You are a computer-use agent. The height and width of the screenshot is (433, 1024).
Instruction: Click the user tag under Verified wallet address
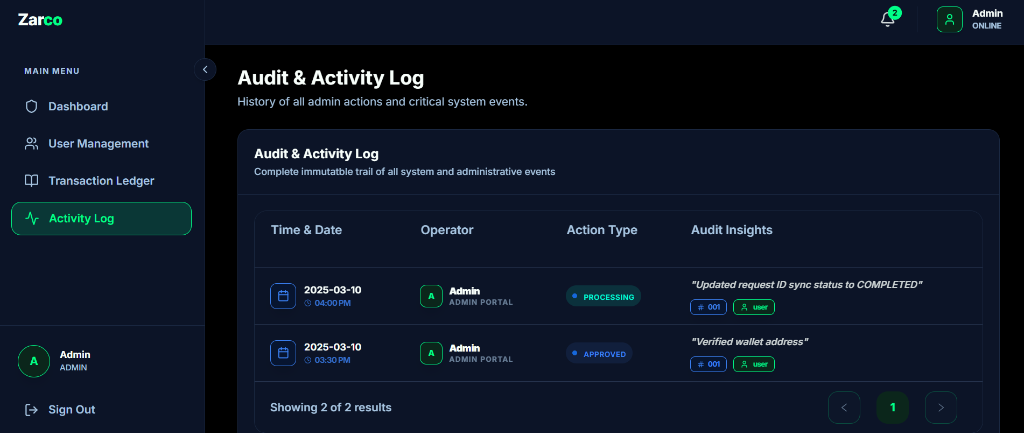coord(754,364)
